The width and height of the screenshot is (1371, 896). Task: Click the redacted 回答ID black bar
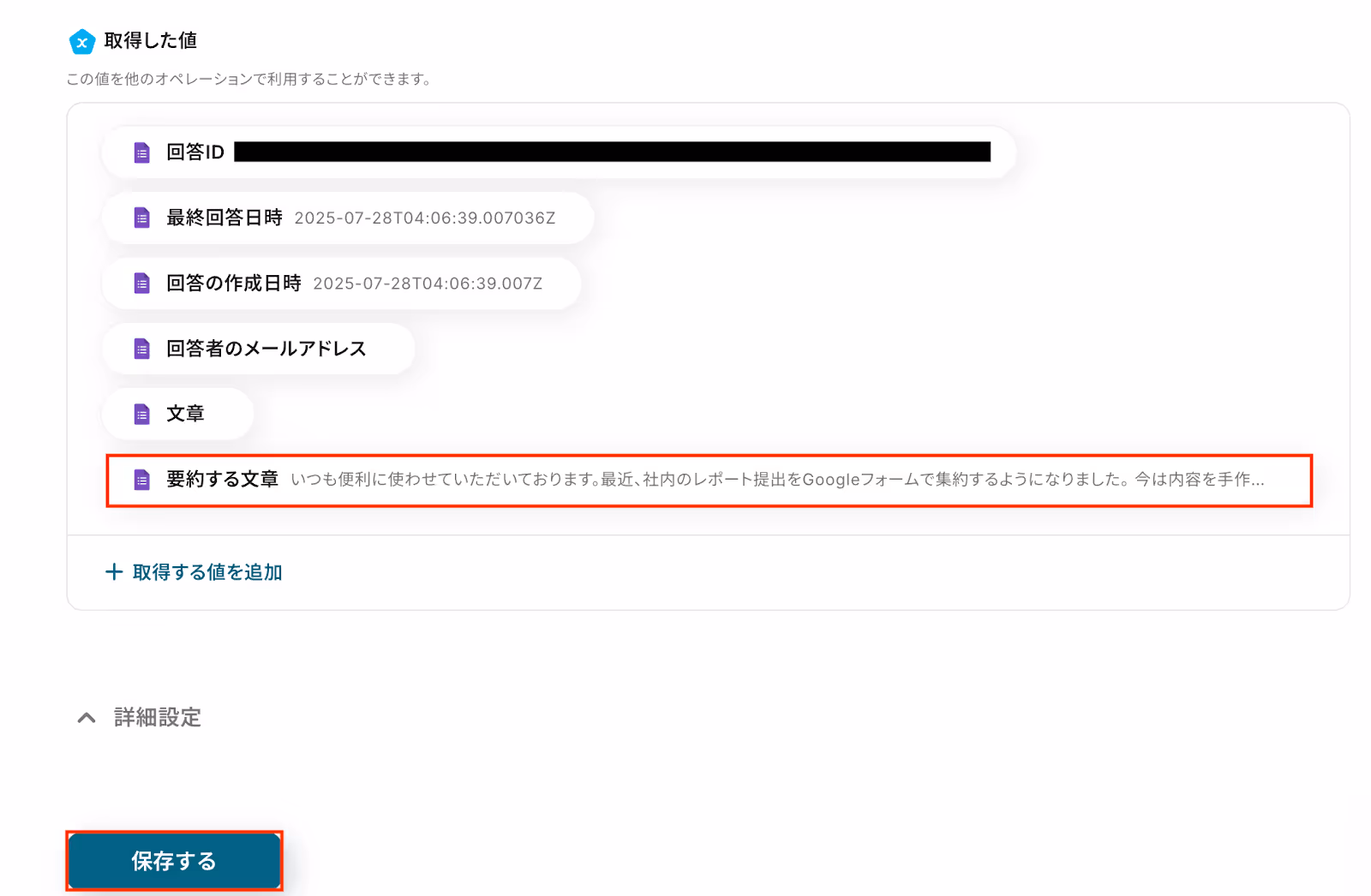[x=612, y=152]
